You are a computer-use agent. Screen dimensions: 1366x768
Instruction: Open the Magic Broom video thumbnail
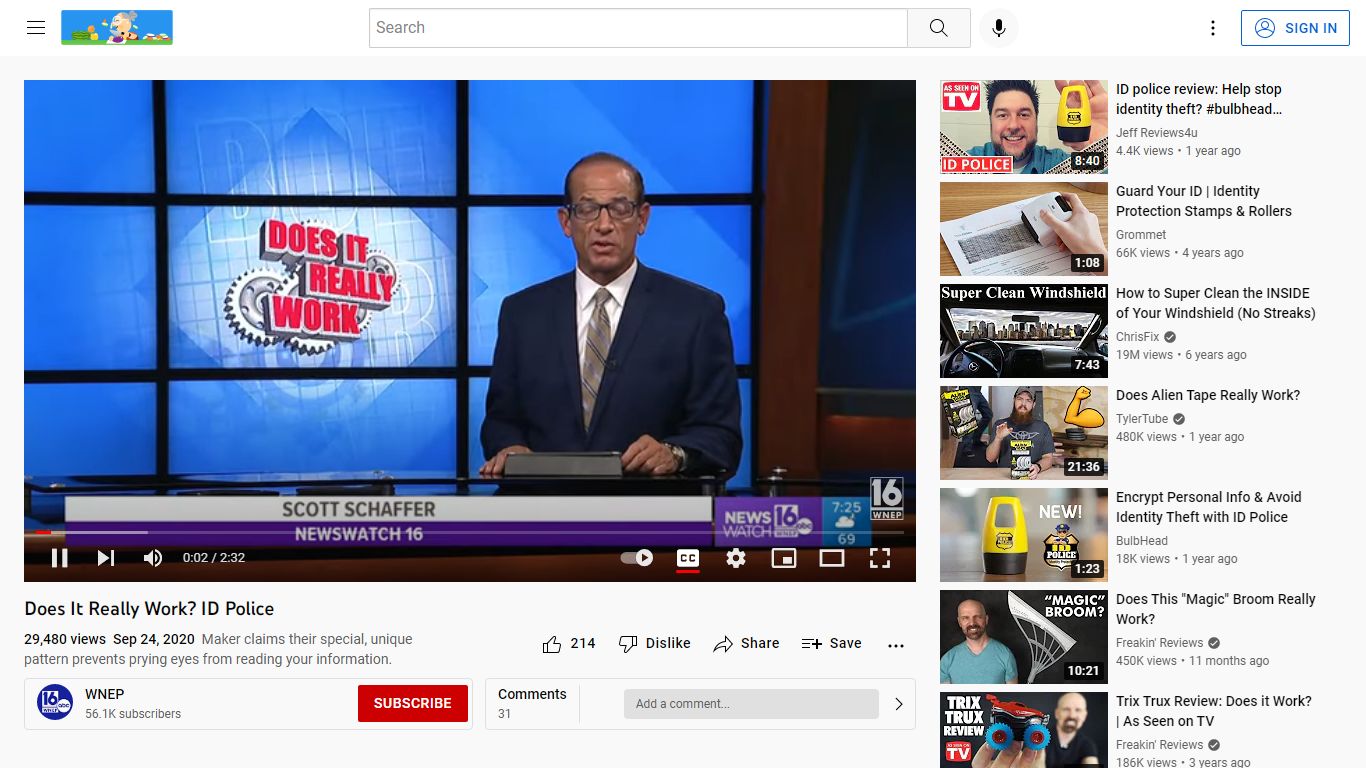(x=1024, y=637)
